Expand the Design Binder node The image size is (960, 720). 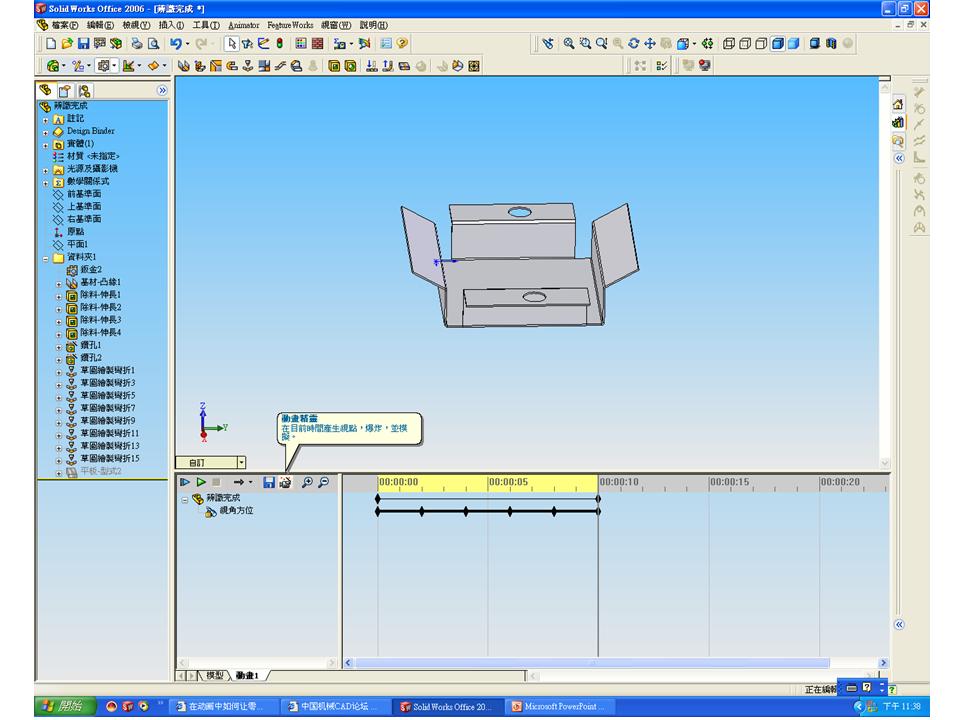click(x=46, y=132)
